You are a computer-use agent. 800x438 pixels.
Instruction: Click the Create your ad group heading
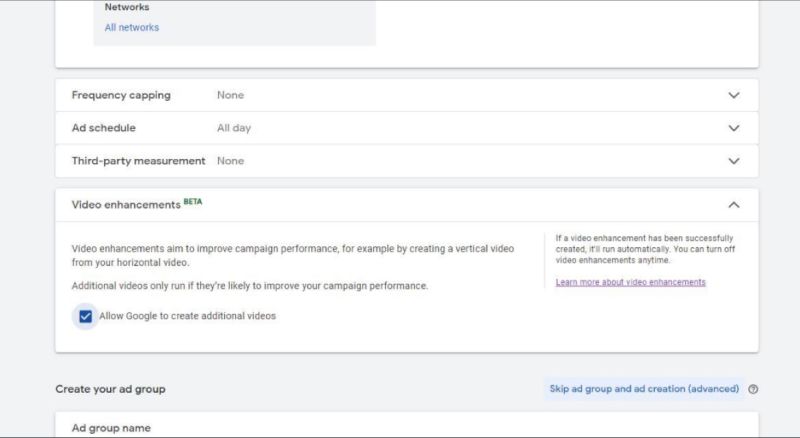(x=110, y=389)
